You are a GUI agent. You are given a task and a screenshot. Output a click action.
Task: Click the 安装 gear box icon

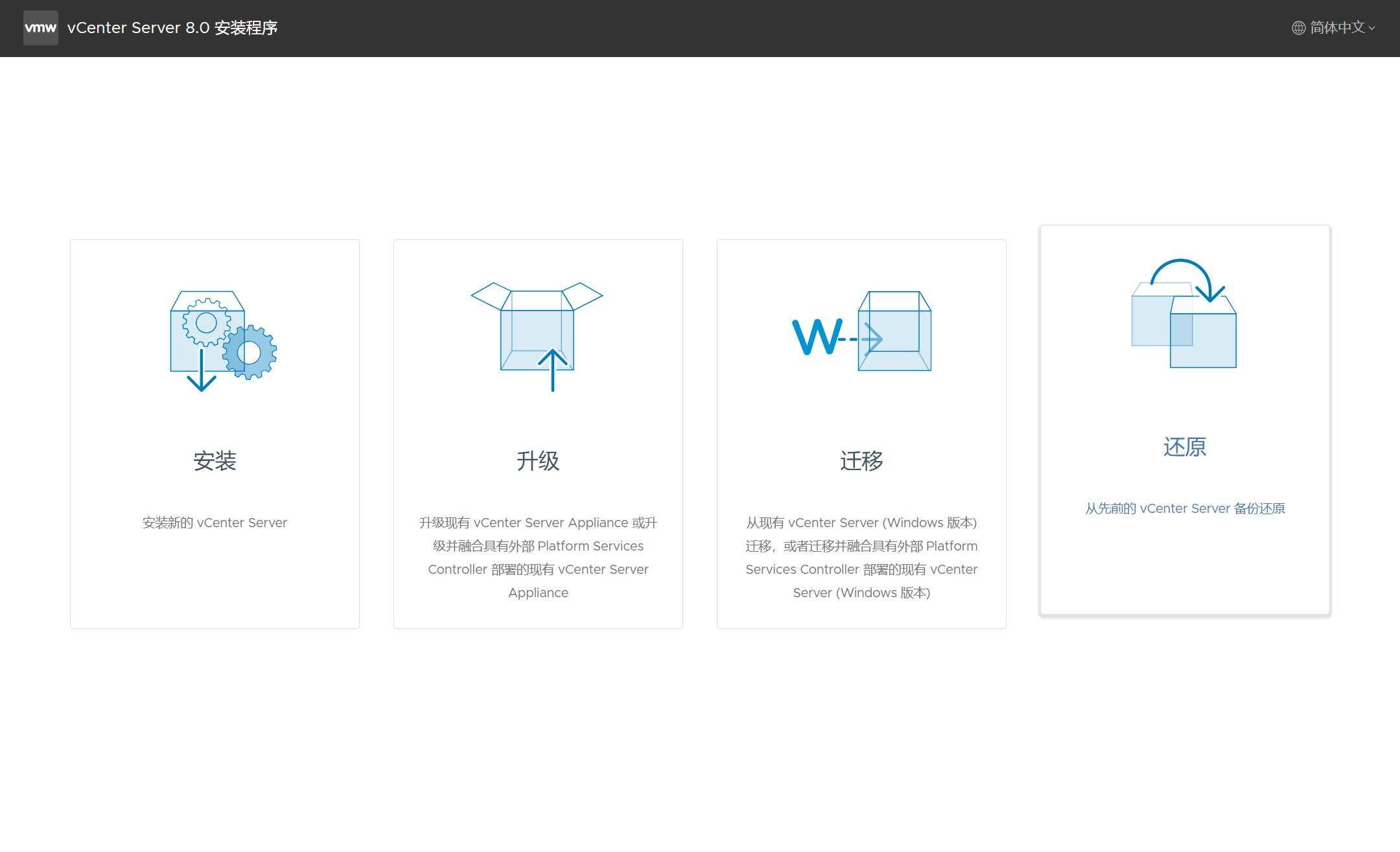pos(223,341)
